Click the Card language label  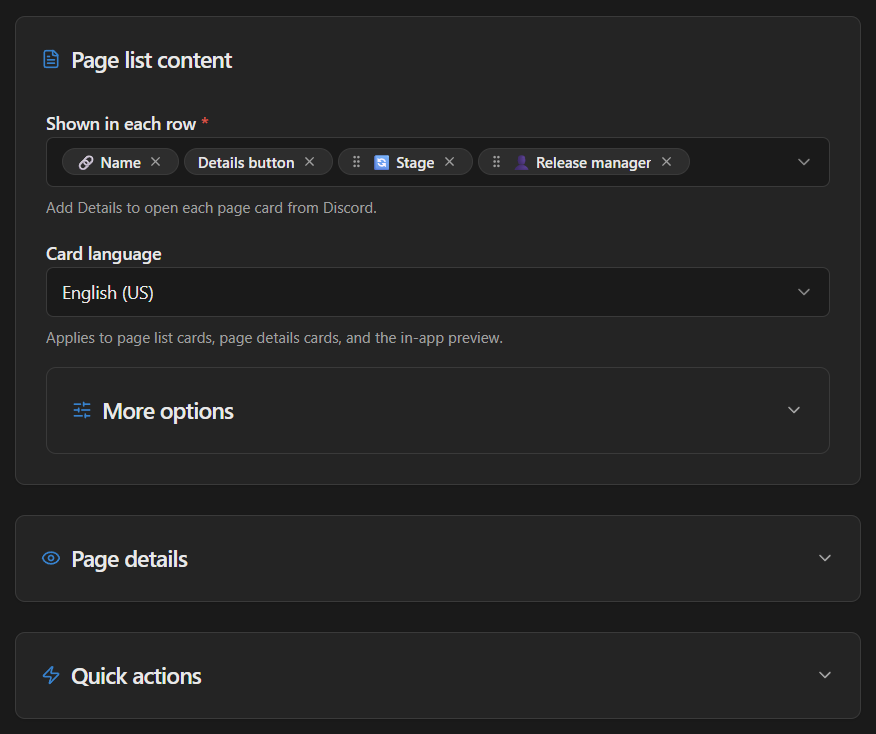coord(103,254)
